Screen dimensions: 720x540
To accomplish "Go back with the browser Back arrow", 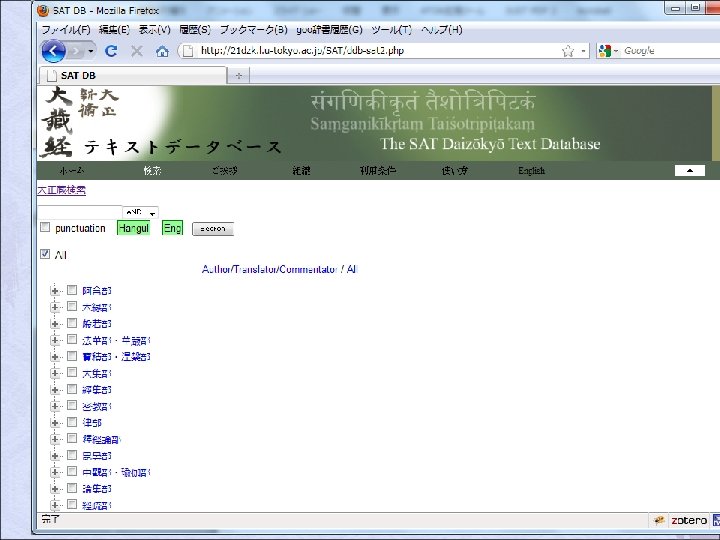I will [53, 51].
